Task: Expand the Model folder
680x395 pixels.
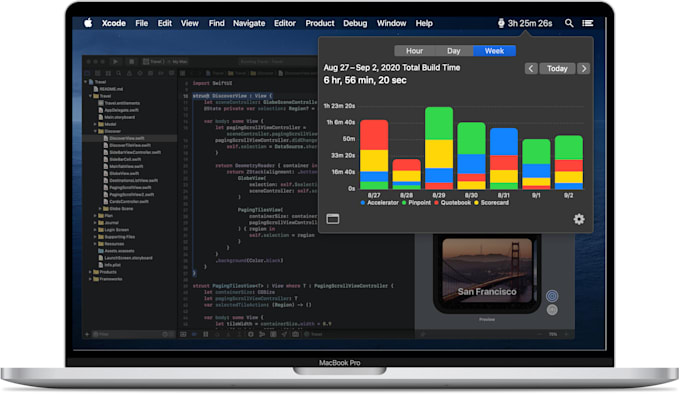Action: click(95, 124)
